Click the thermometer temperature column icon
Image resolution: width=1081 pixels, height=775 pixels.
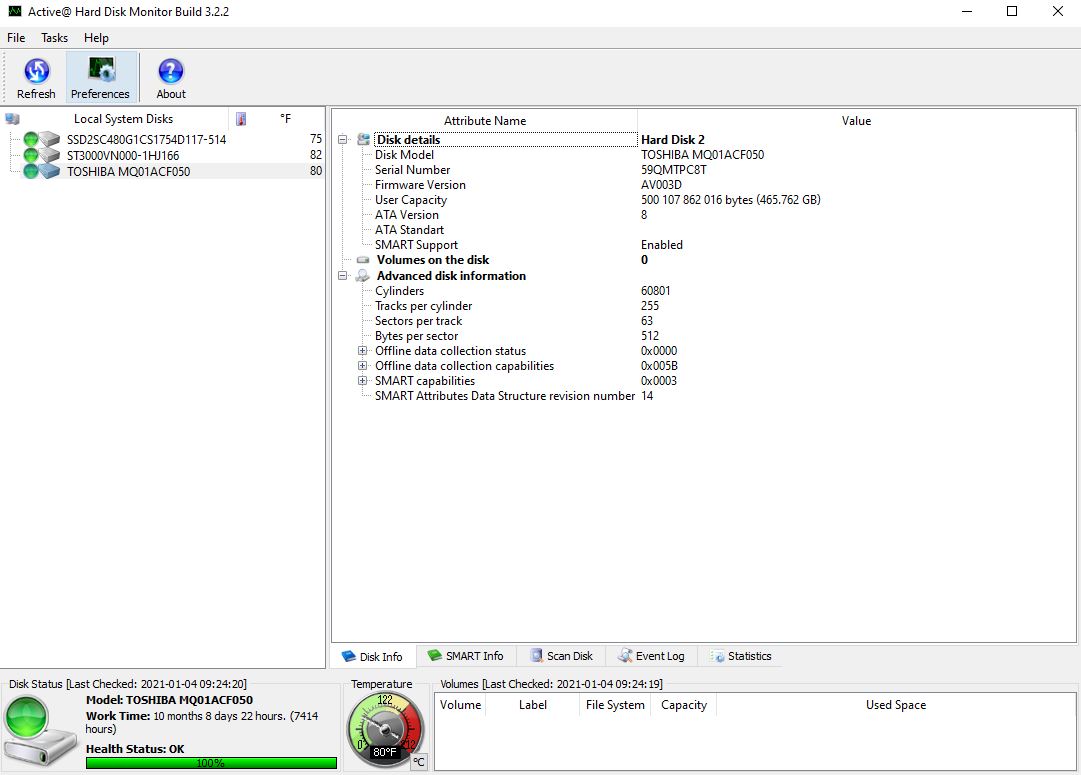click(241, 119)
